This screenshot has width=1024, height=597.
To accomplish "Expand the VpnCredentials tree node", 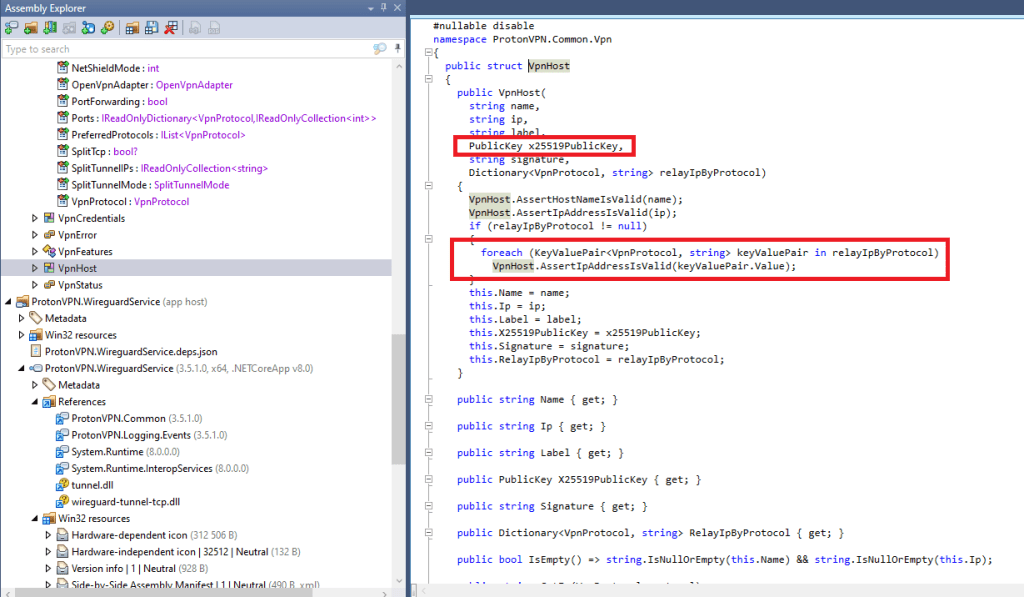I will (36, 218).
